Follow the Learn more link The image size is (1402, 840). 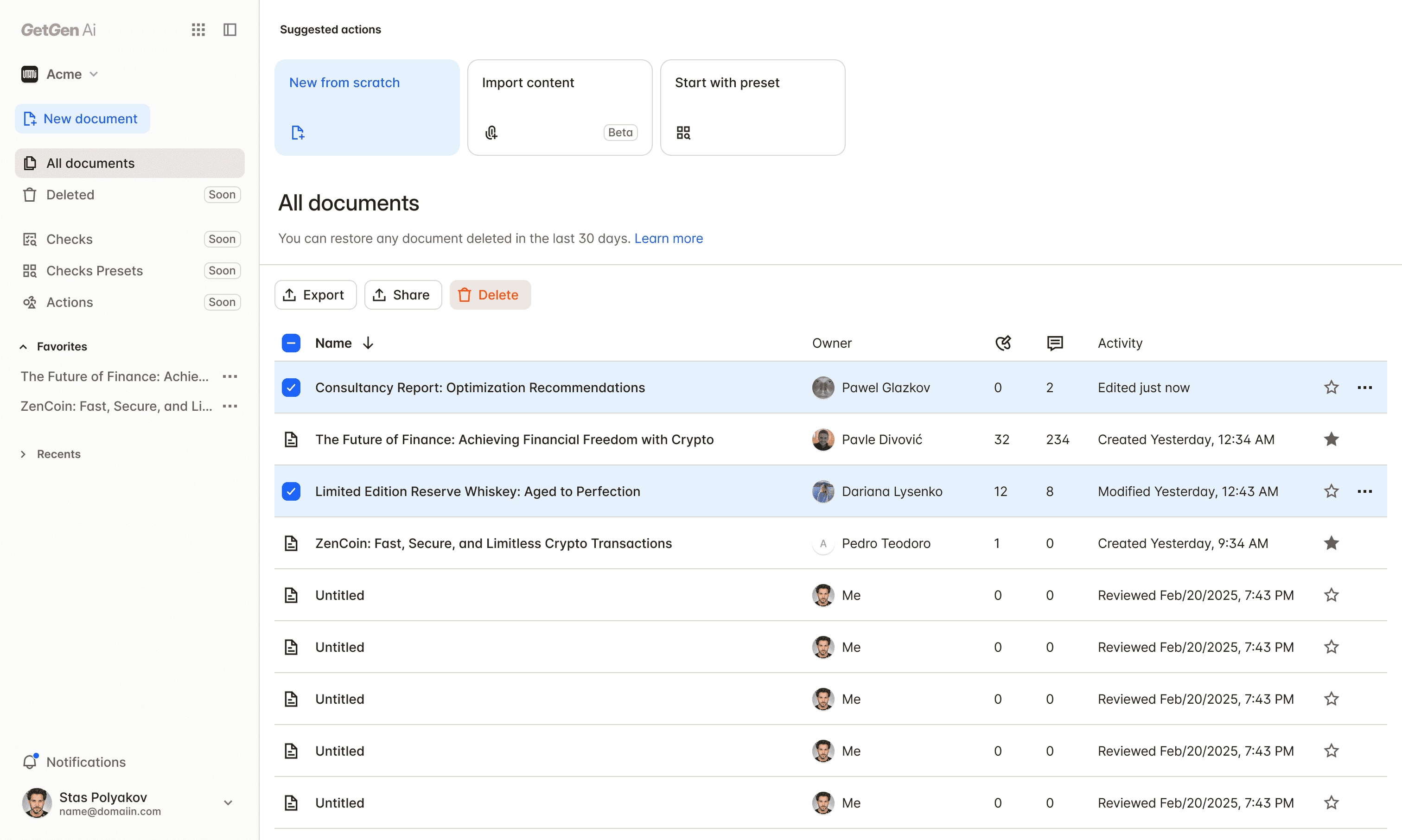(668, 238)
